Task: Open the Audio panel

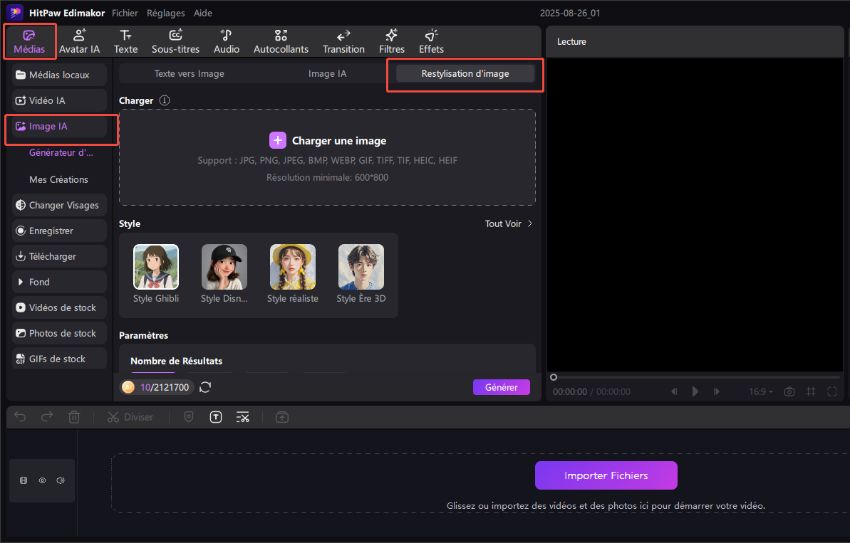Action: tap(226, 42)
